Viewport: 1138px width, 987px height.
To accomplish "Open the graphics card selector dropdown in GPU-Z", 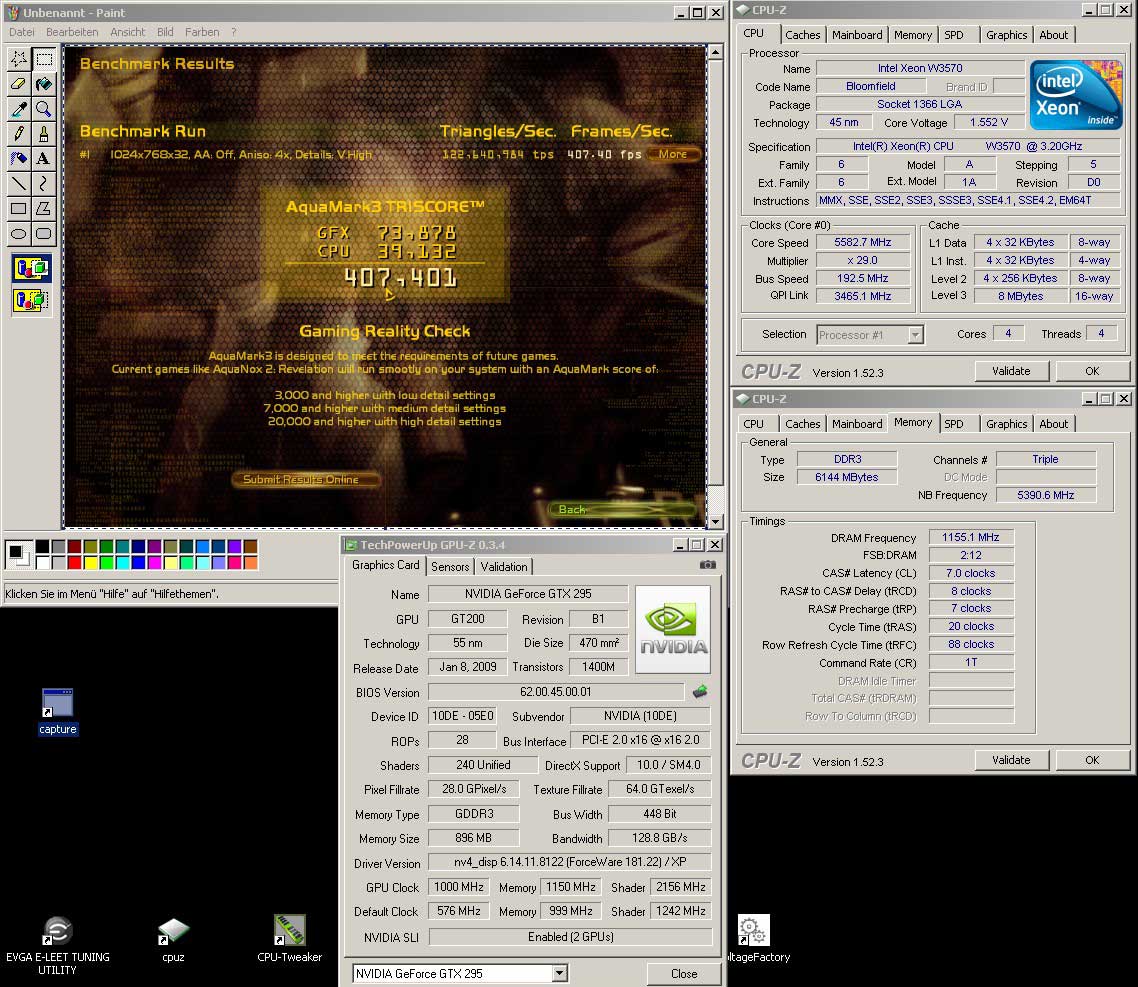I will click(x=560, y=973).
